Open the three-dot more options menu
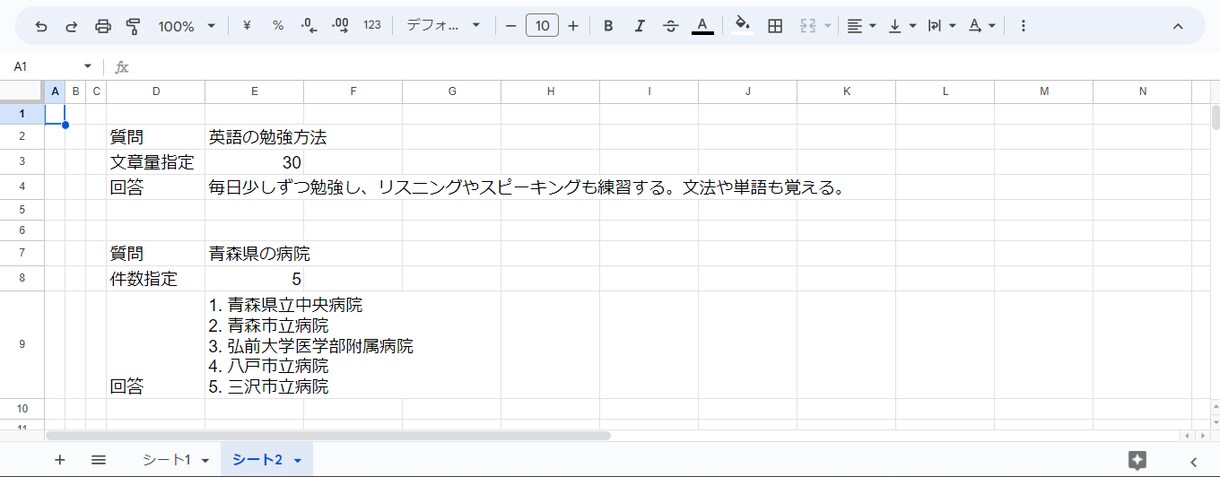The width and height of the screenshot is (1220, 477). pyautogui.click(x=1023, y=26)
